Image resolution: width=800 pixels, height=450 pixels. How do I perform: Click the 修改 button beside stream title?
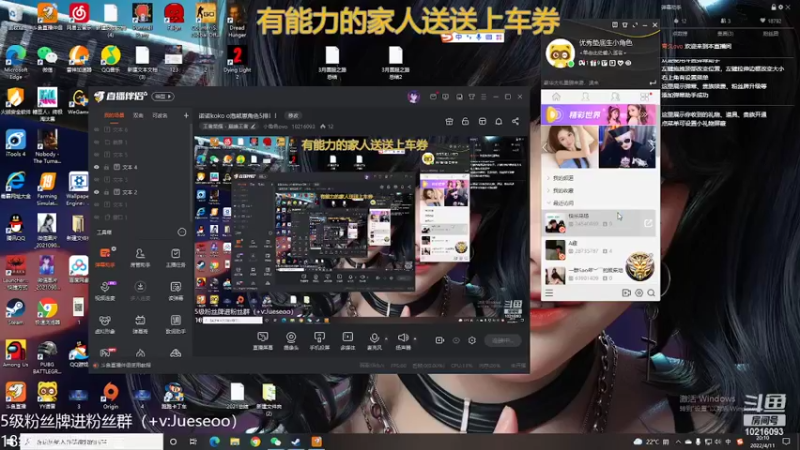click(x=293, y=116)
